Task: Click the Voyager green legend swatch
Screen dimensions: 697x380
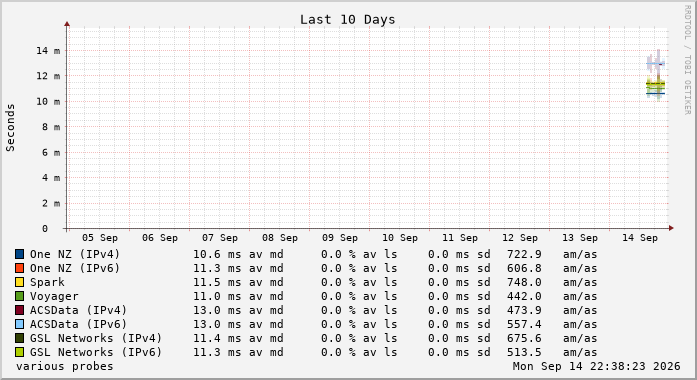Action: (x=20, y=296)
